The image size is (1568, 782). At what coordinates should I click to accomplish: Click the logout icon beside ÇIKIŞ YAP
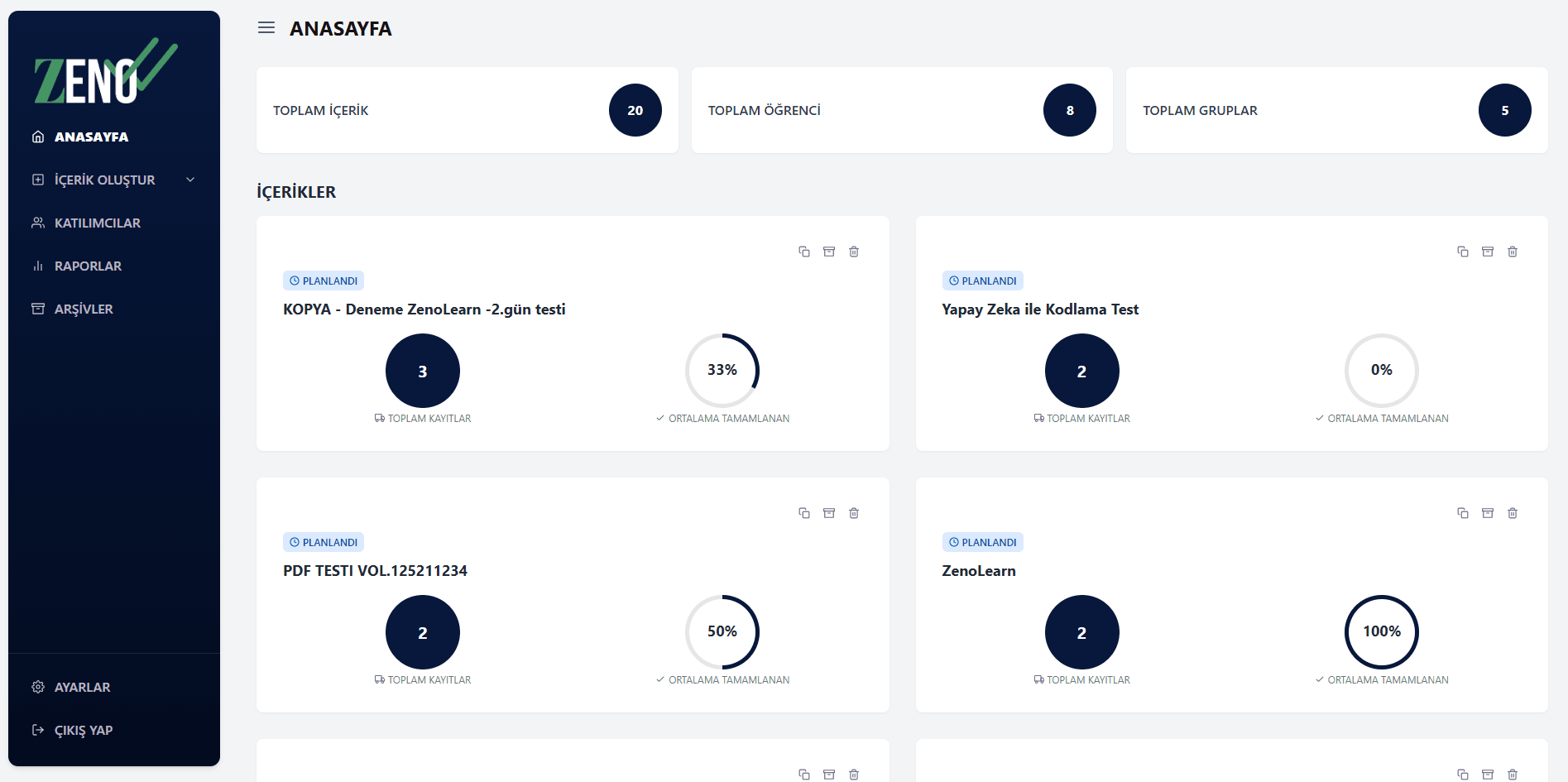coord(37,729)
